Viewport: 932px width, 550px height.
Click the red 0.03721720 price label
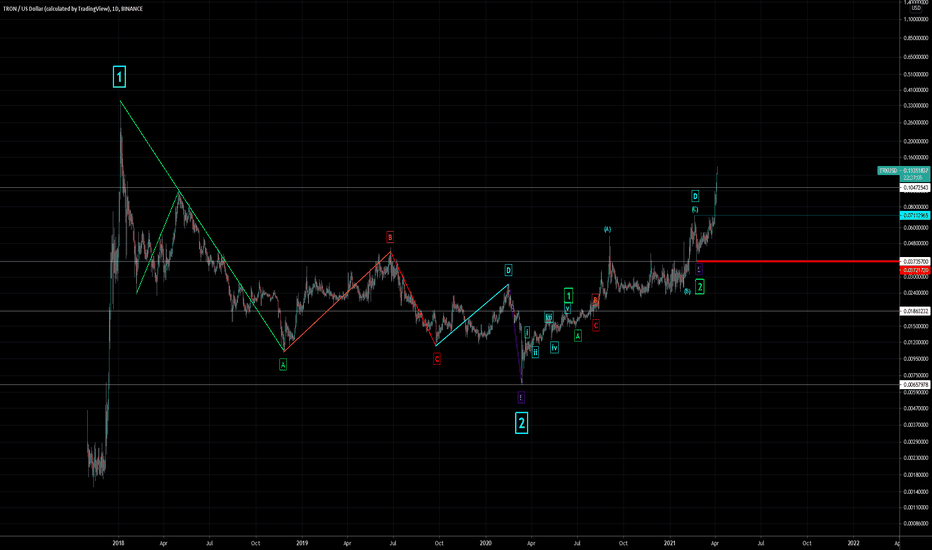coord(915,270)
